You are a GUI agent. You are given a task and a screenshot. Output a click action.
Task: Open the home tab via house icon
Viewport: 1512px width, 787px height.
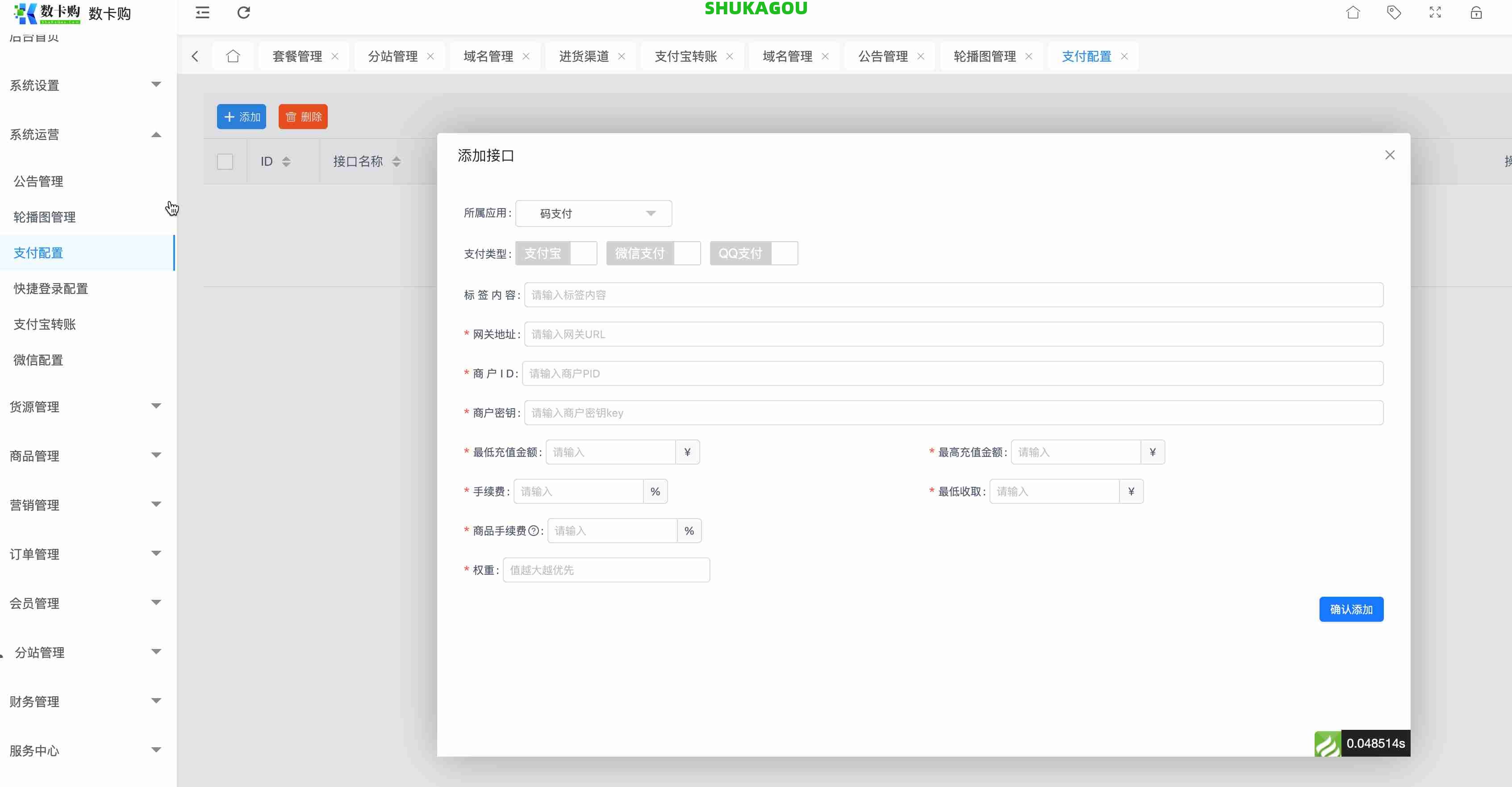(233, 56)
